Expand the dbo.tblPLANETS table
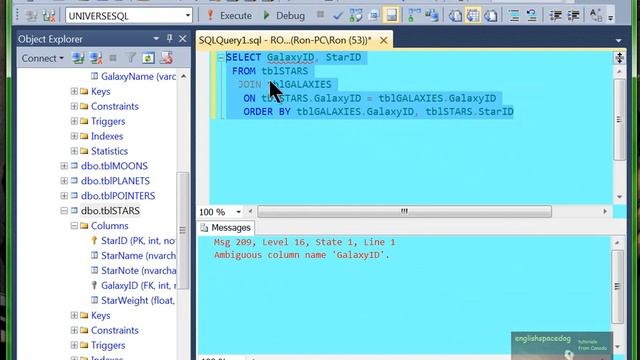 click(64, 181)
